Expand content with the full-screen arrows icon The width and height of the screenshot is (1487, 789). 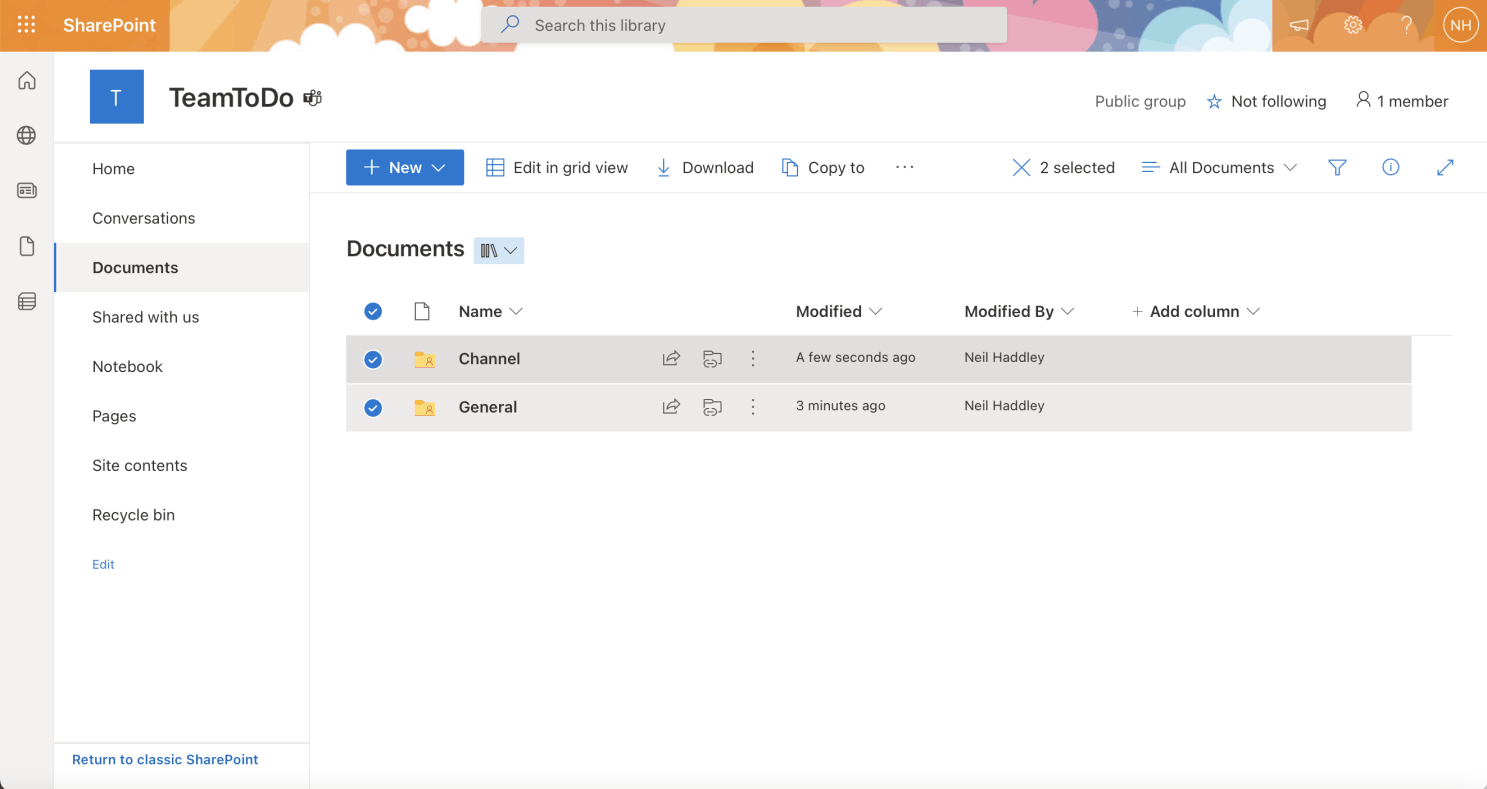pyautogui.click(x=1444, y=168)
